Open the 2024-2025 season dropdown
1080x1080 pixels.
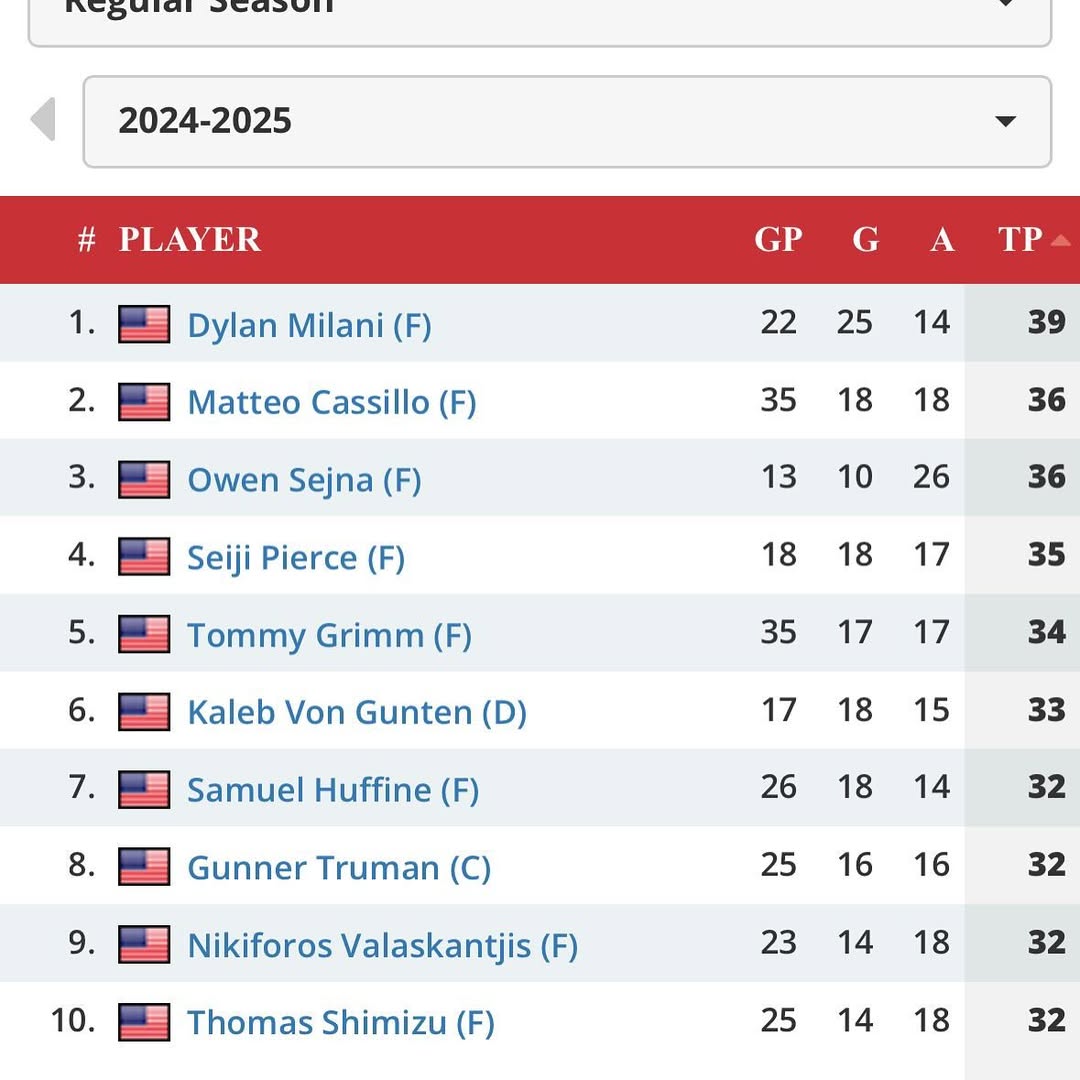pyautogui.click(x=566, y=122)
